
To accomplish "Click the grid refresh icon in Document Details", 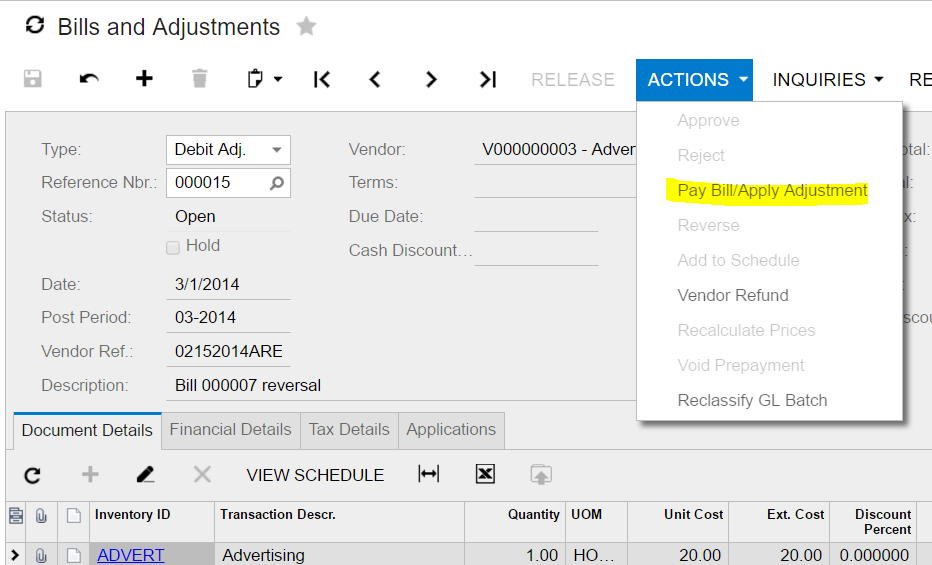I will (x=33, y=475).
